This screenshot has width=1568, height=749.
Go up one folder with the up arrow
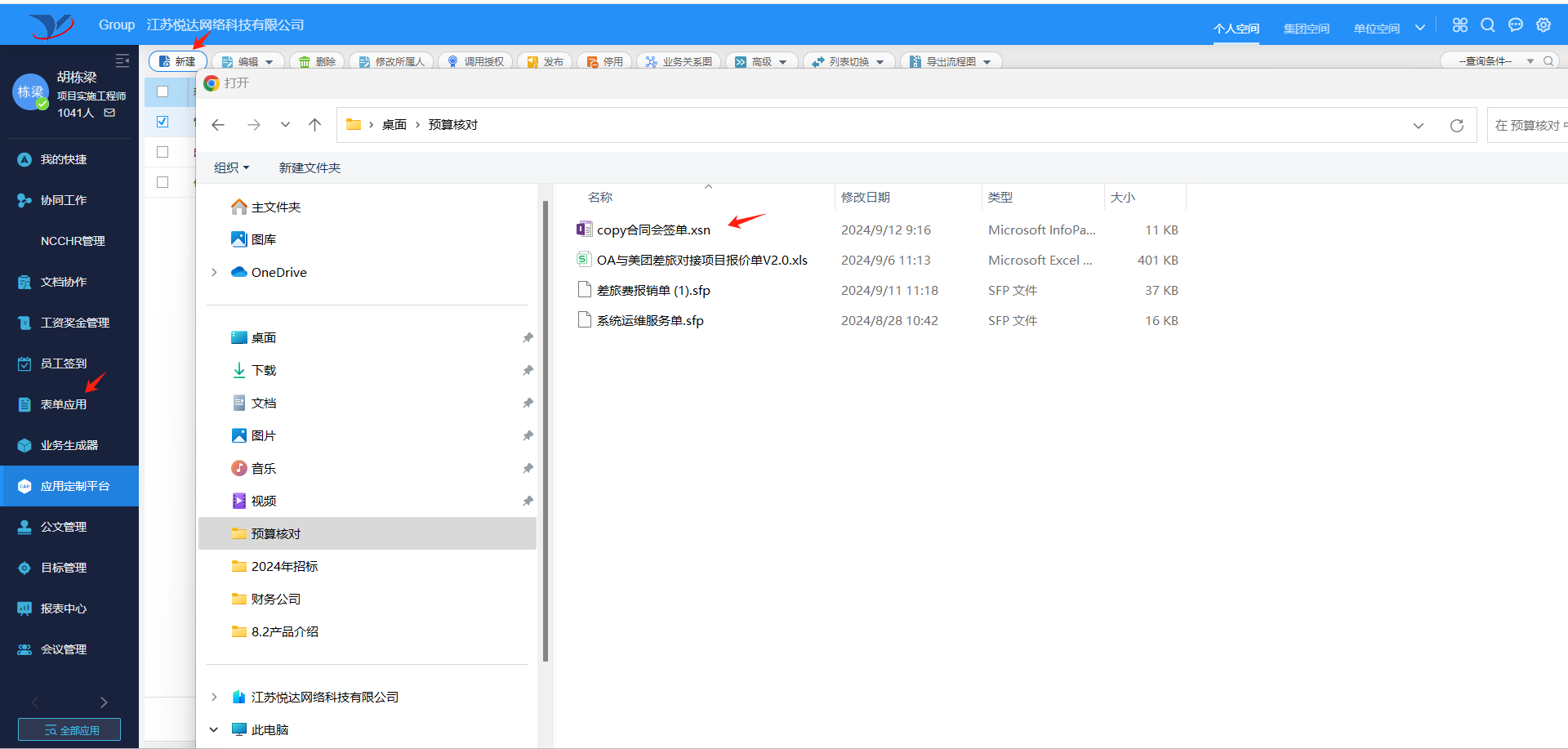click(314, 125)
